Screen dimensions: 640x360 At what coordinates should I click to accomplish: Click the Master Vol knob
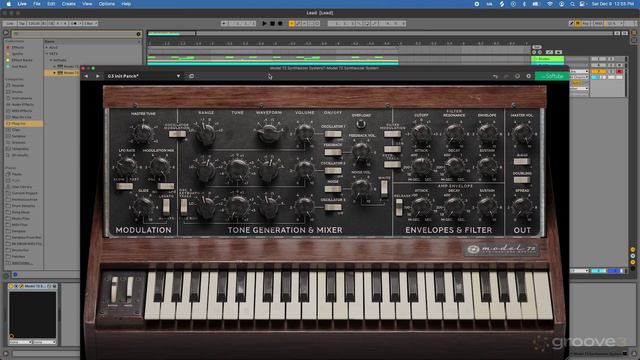pyautogui.click(x=522, y=132)
